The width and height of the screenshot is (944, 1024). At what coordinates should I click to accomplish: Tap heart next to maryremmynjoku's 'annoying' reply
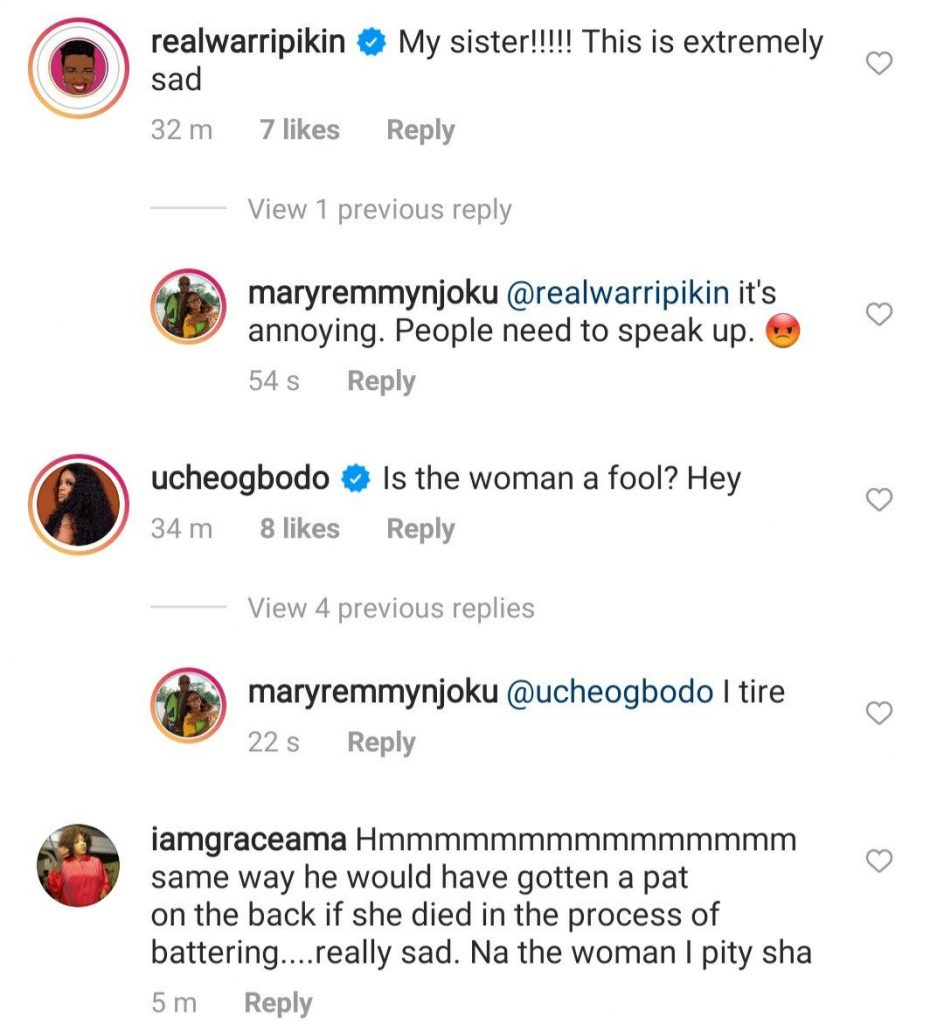878,315
